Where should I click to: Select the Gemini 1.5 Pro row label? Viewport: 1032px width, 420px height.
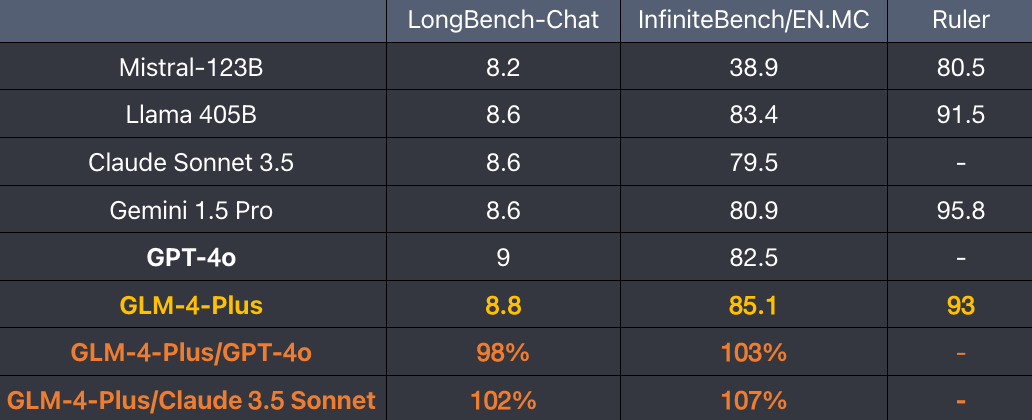pos(192,211)
